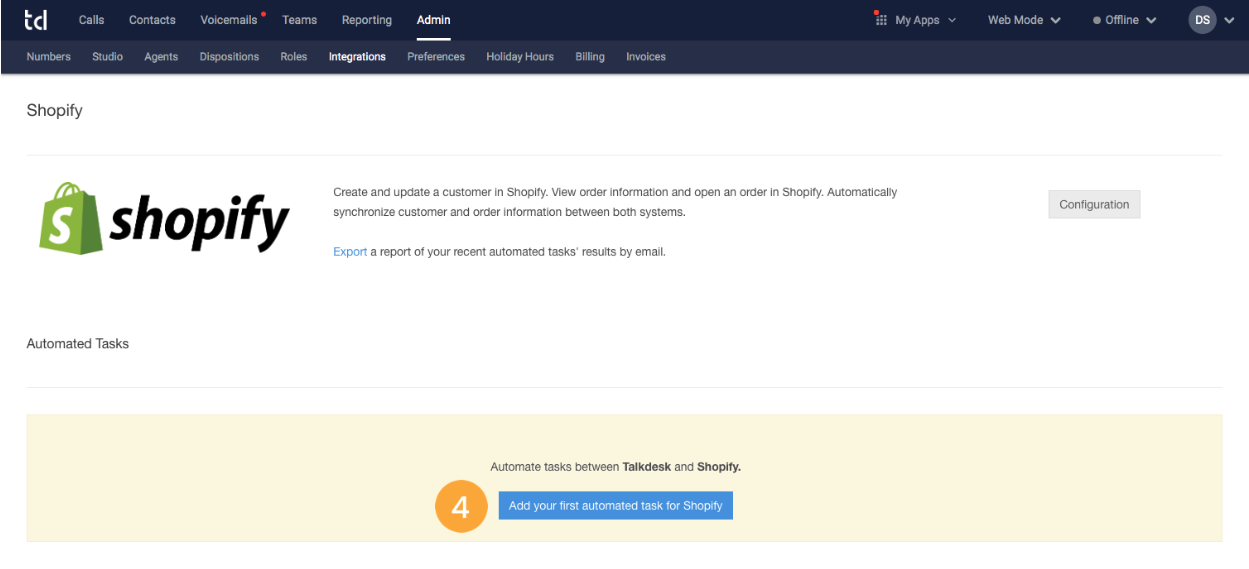Click the Shopify page heading
Screen dimensions: 1249x569
coord(55,111)
